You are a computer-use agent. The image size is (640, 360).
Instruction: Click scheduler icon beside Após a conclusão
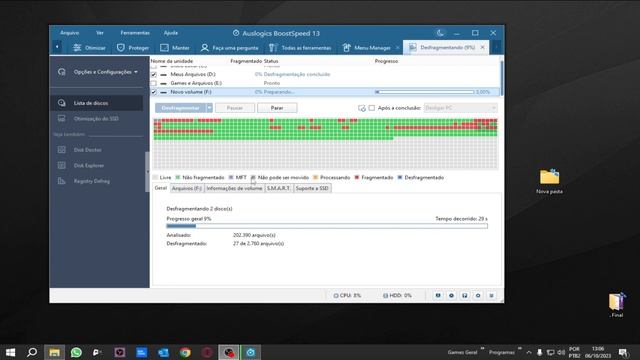(362, 108)
